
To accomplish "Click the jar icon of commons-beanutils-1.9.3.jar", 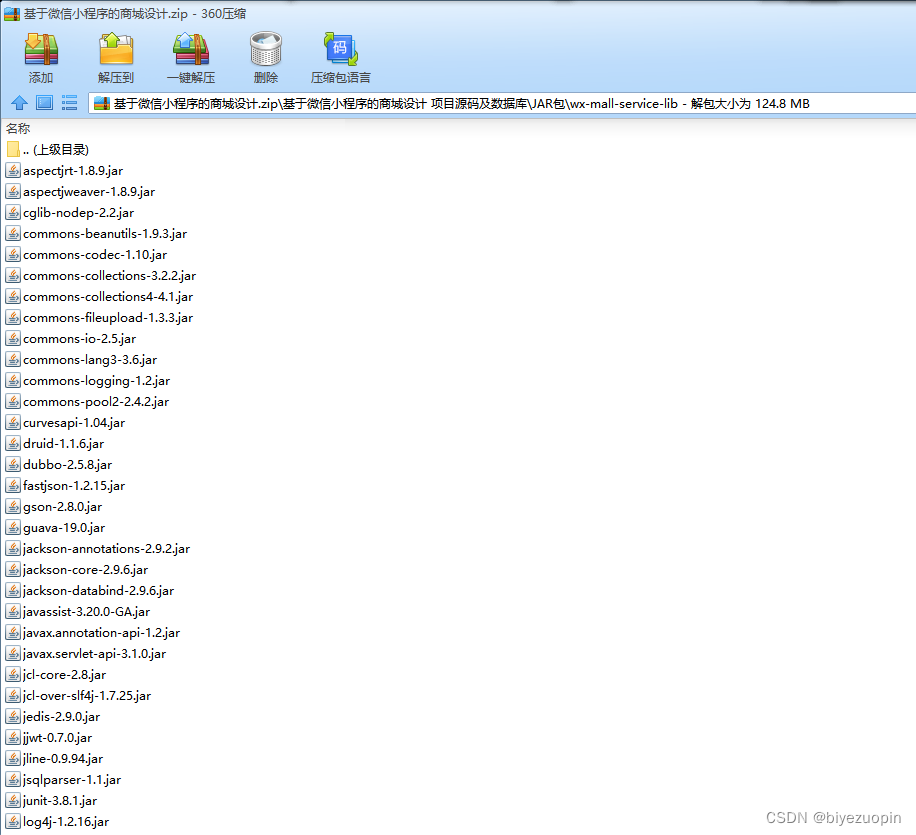I will 13,234.
